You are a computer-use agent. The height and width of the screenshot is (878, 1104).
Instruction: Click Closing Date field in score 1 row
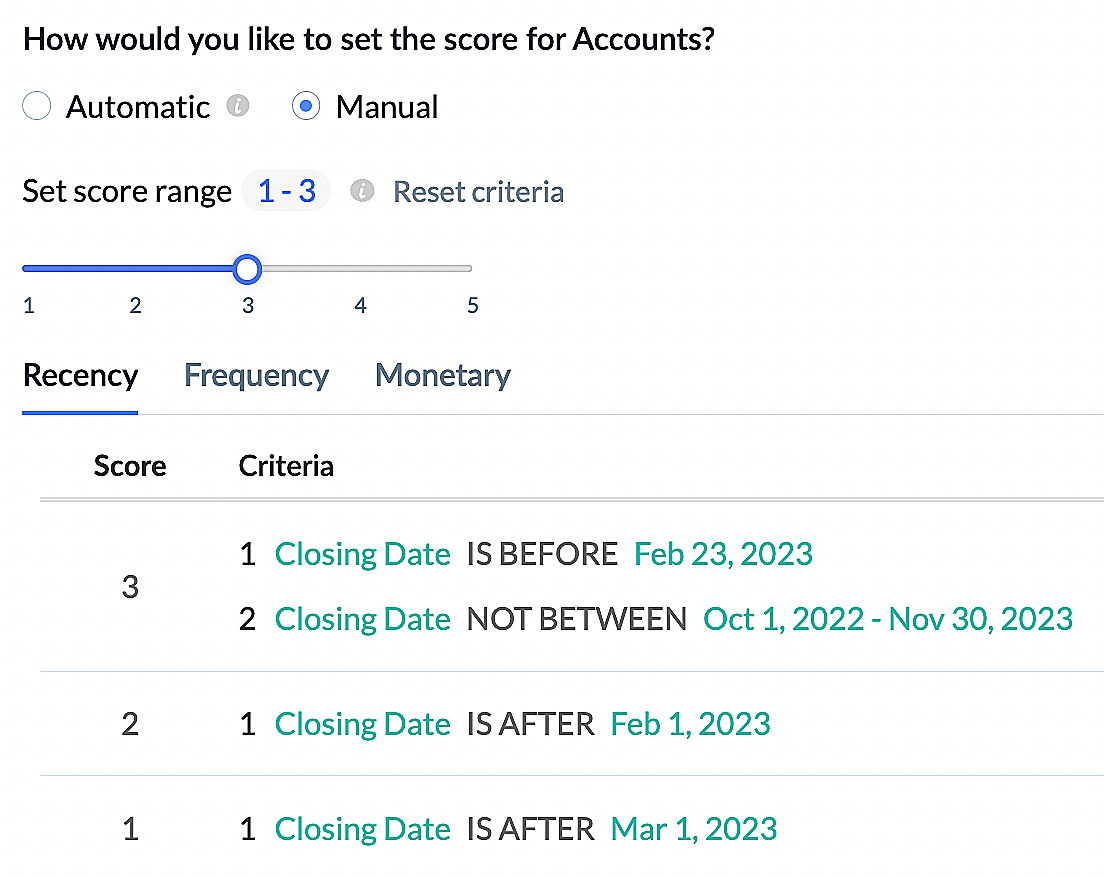coord(362,829)
